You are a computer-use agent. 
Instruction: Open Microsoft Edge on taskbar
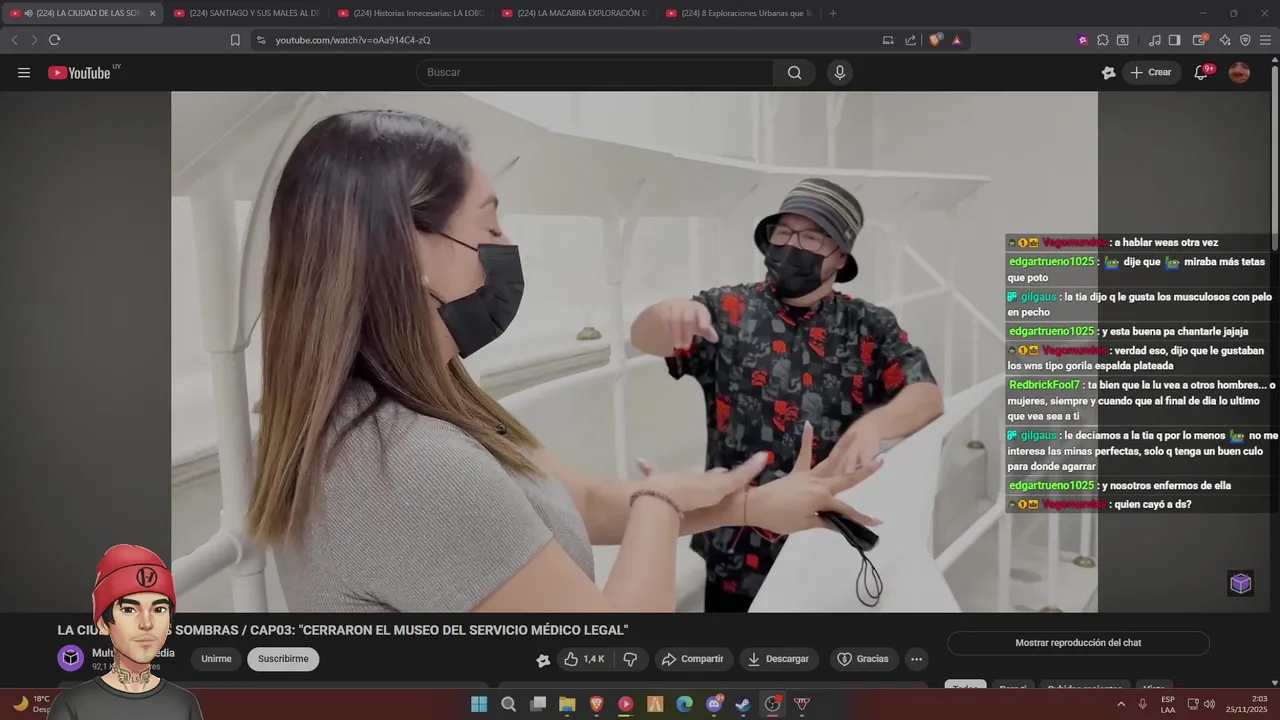coord(684,704)
